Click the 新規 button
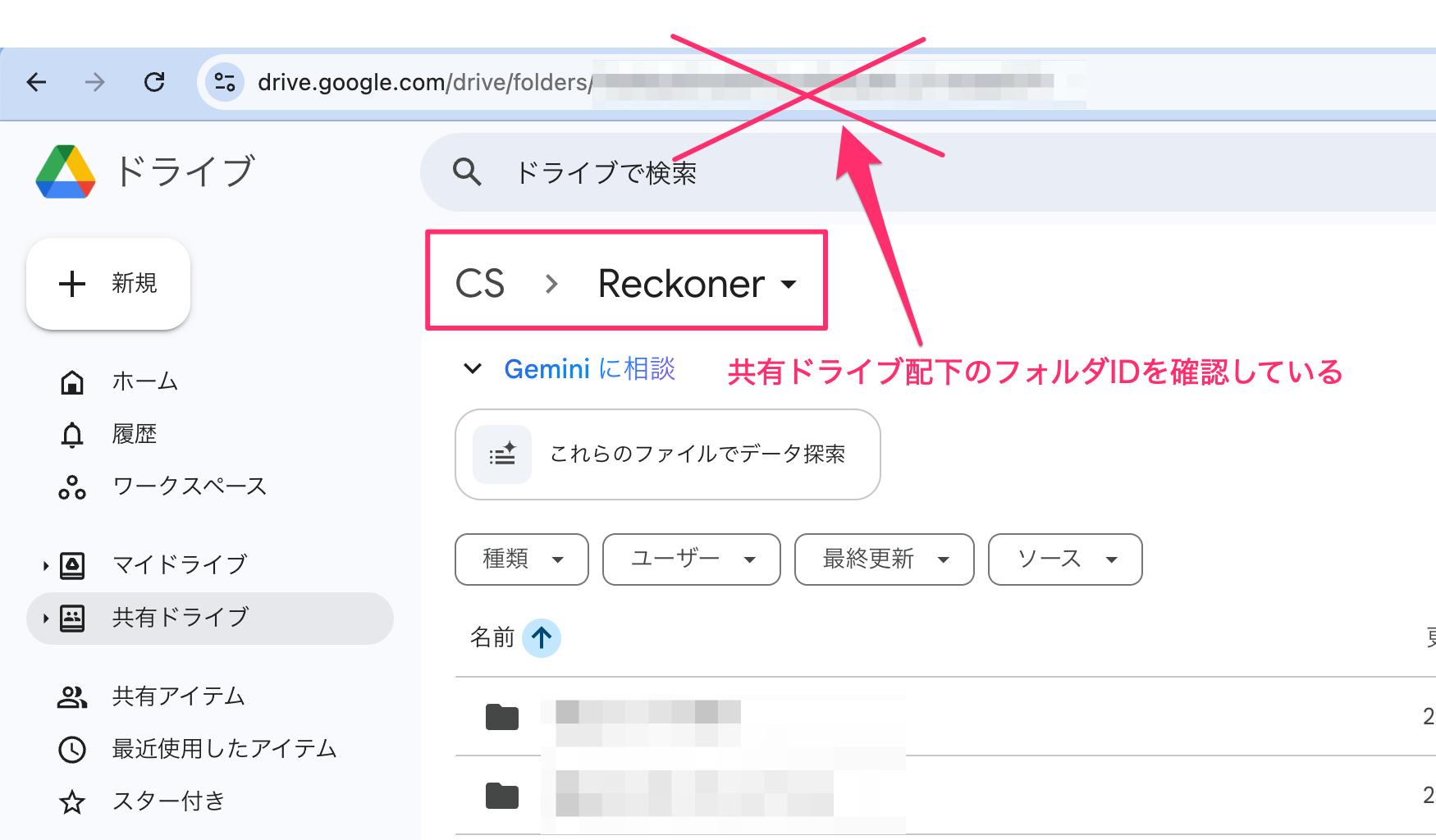The width and height of the screenshot is (1436, 840). (x=108, y=284)
